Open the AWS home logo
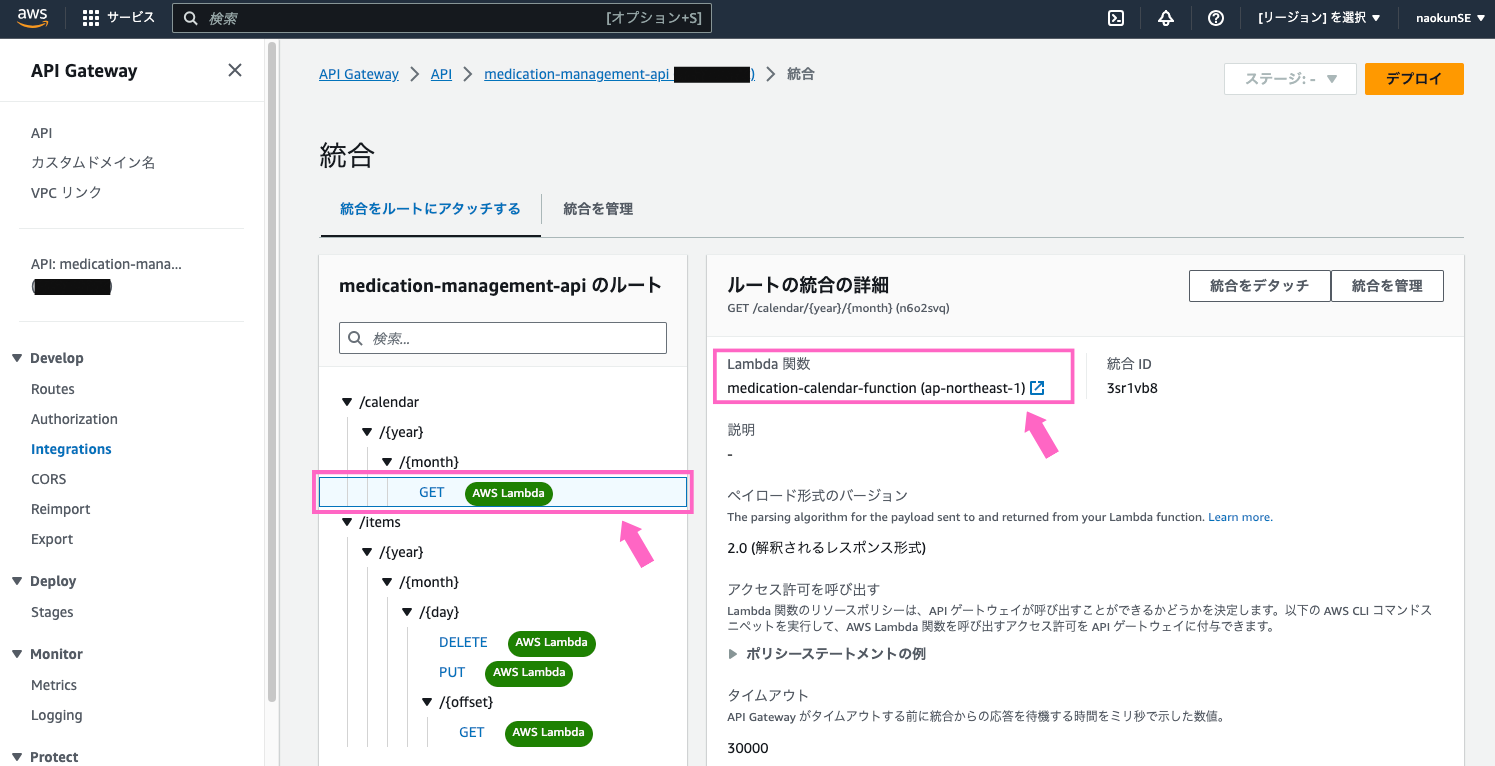Viewport: 1495px width, 766px height. coord(33,18)
